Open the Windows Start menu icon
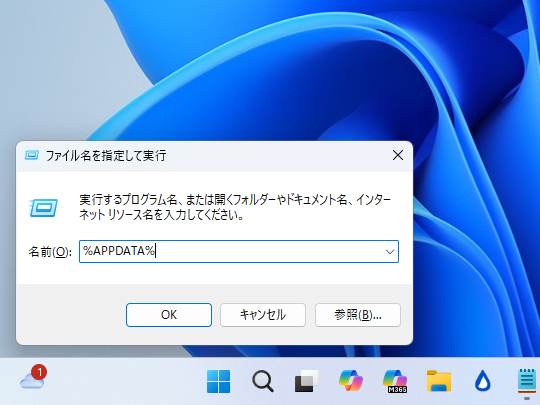The width and height of the screenshot is (540, 405). point(218,381)
